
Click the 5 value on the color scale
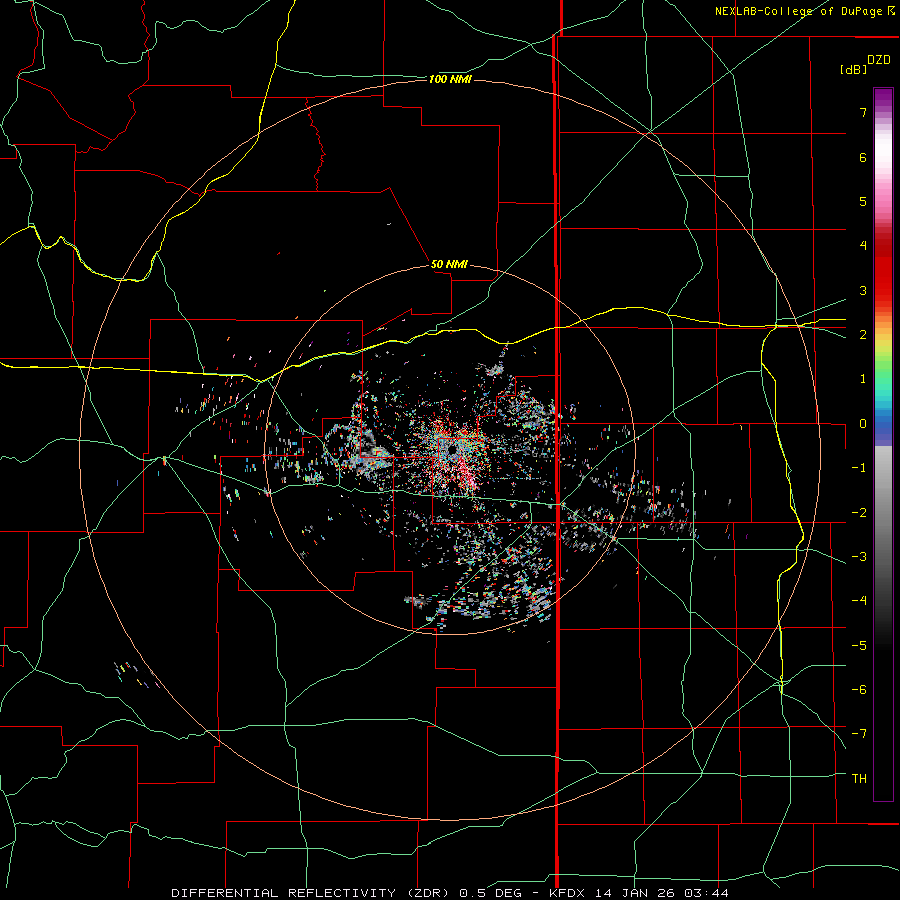pyautogui.click(x=863, y=201)
